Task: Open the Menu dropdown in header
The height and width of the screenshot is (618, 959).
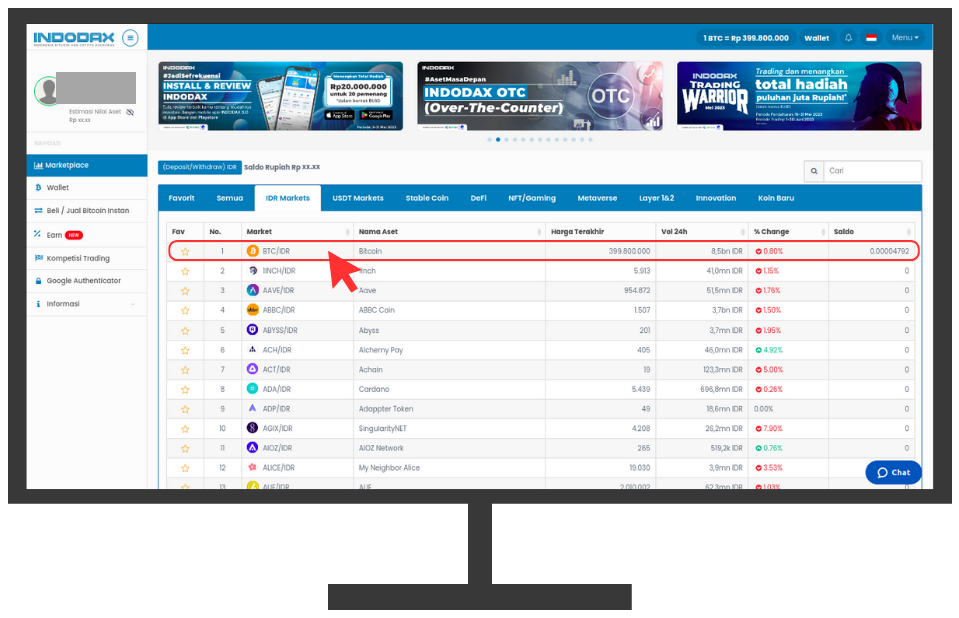Action: coord(905,37)
